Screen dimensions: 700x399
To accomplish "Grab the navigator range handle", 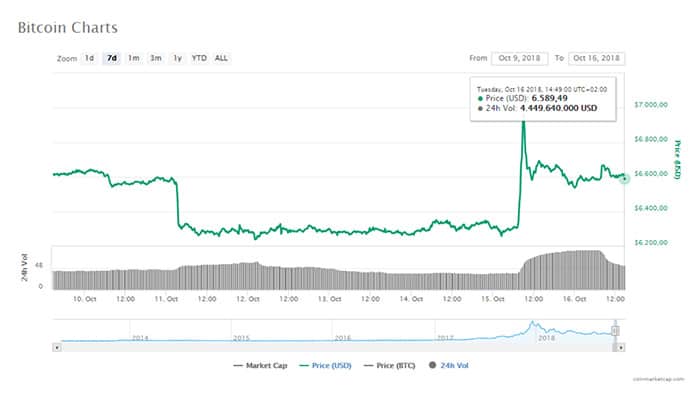I will pyautogui.click(x=615, y=331).
